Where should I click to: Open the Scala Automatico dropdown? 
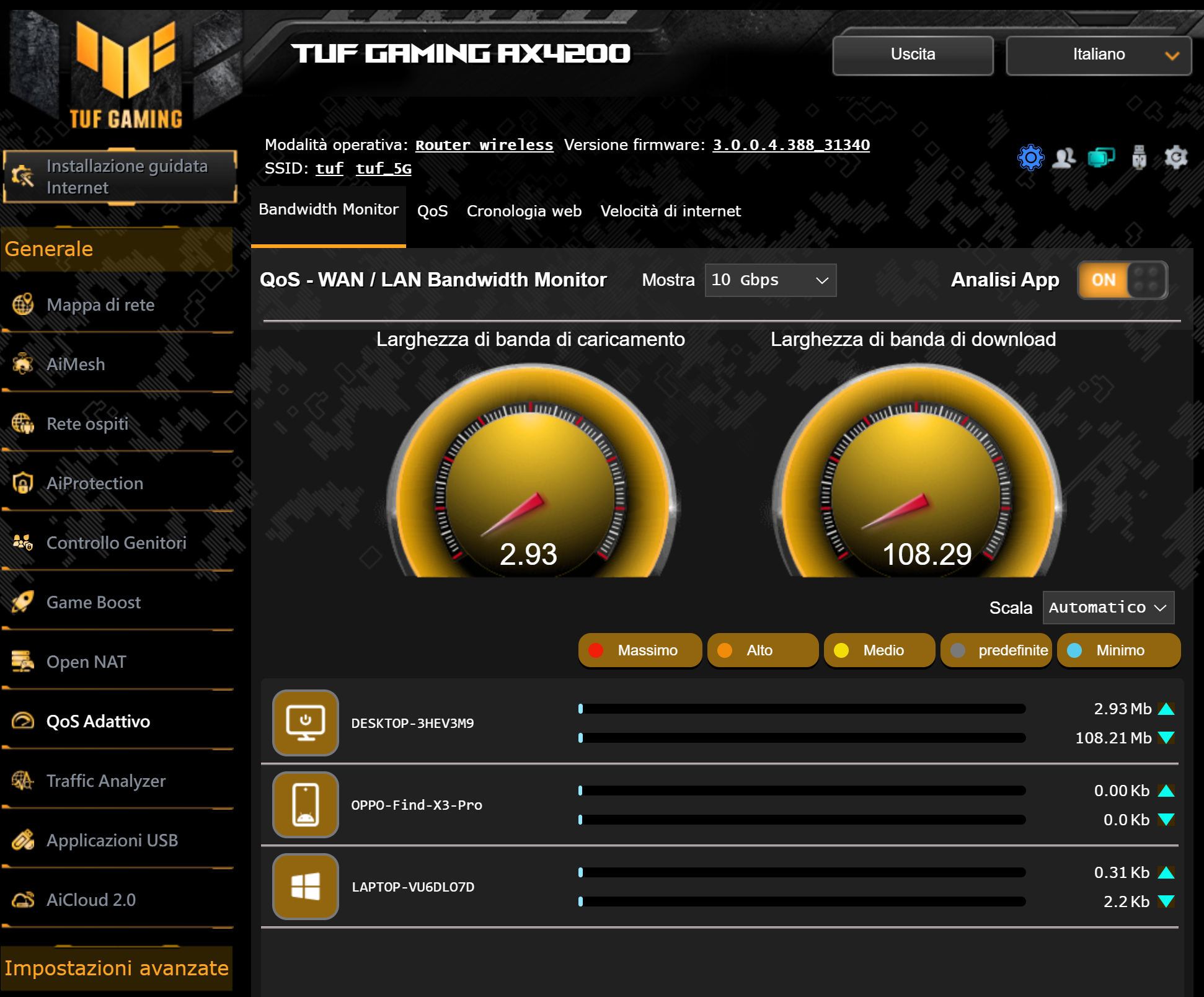[x=1109, y=608]
